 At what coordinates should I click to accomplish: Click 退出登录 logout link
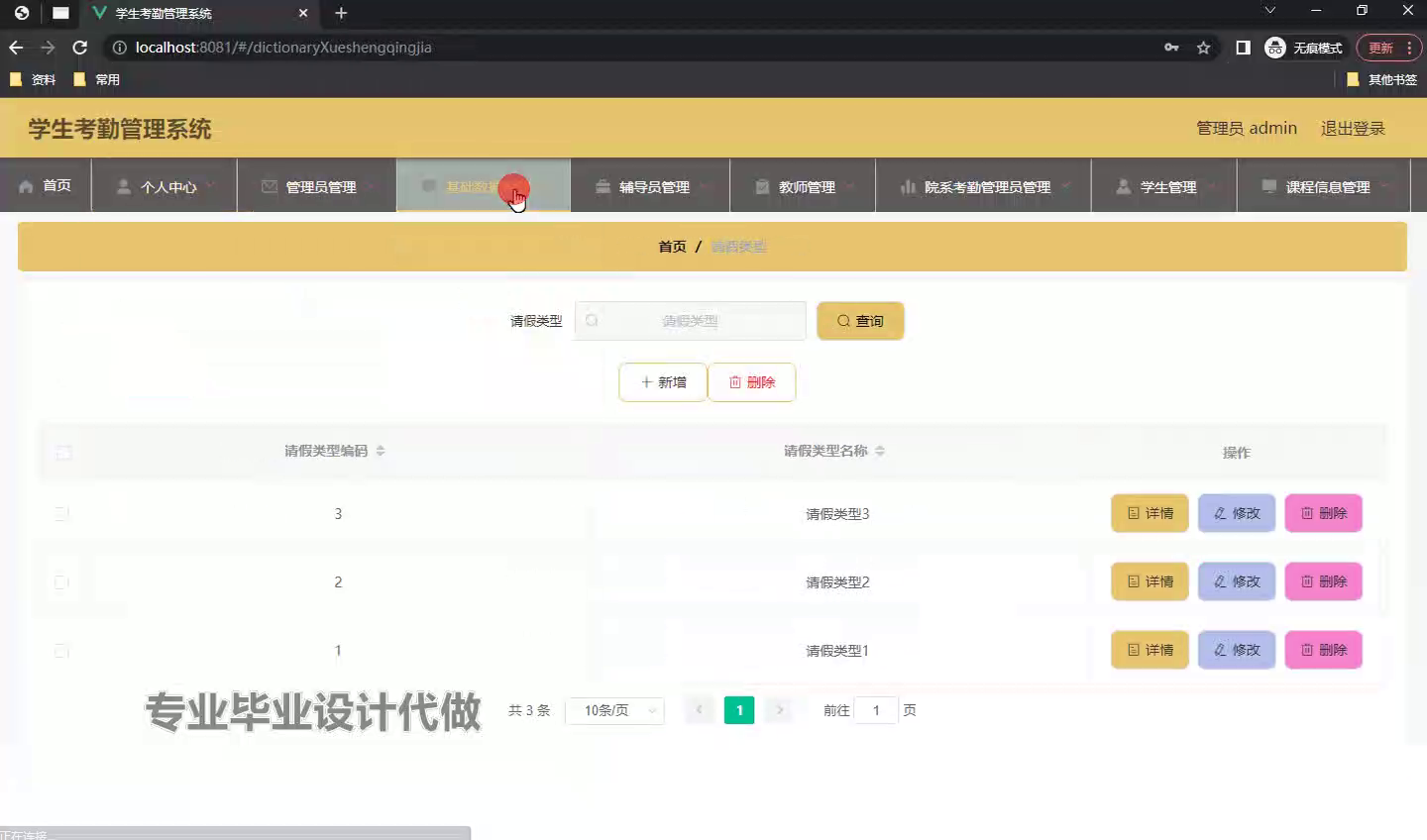coord(1353,128)
